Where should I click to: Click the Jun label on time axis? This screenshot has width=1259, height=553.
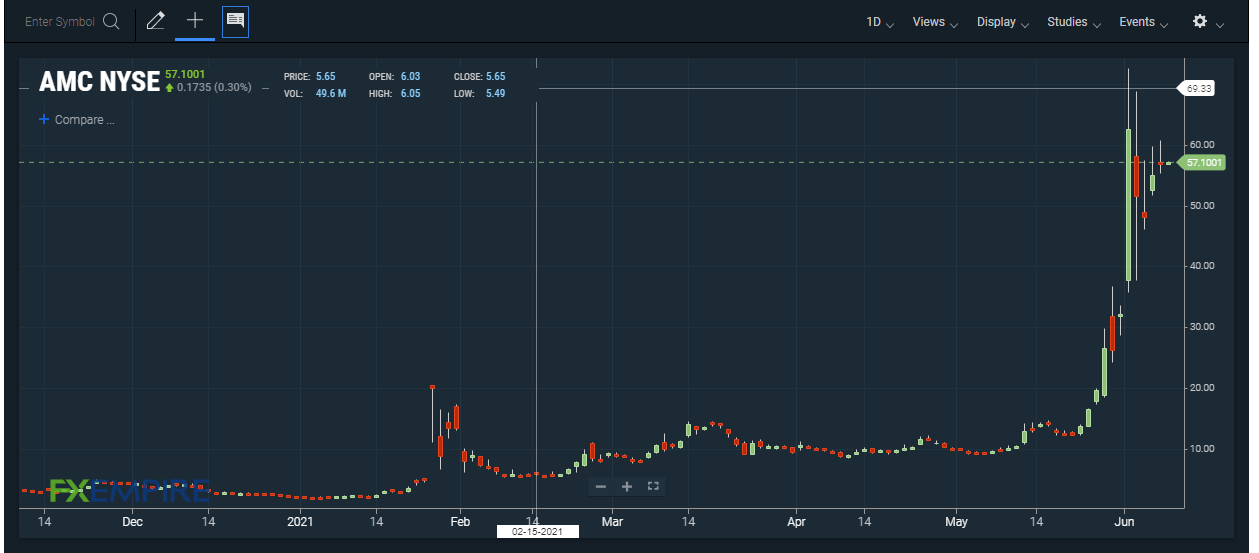tap(1125, 521)
